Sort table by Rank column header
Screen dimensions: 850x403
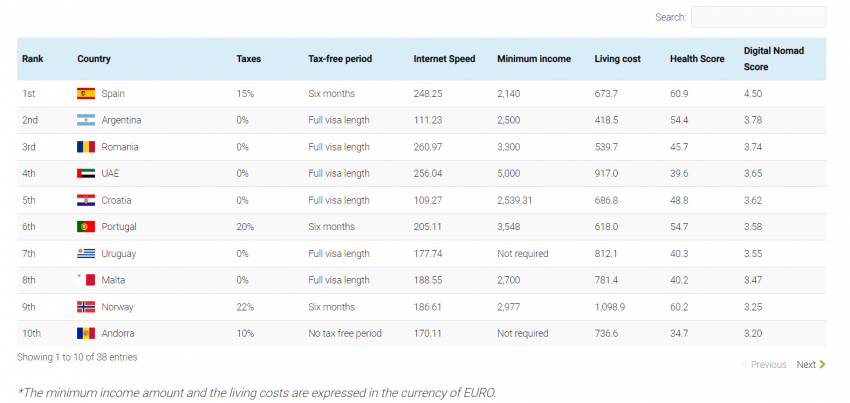33,59
